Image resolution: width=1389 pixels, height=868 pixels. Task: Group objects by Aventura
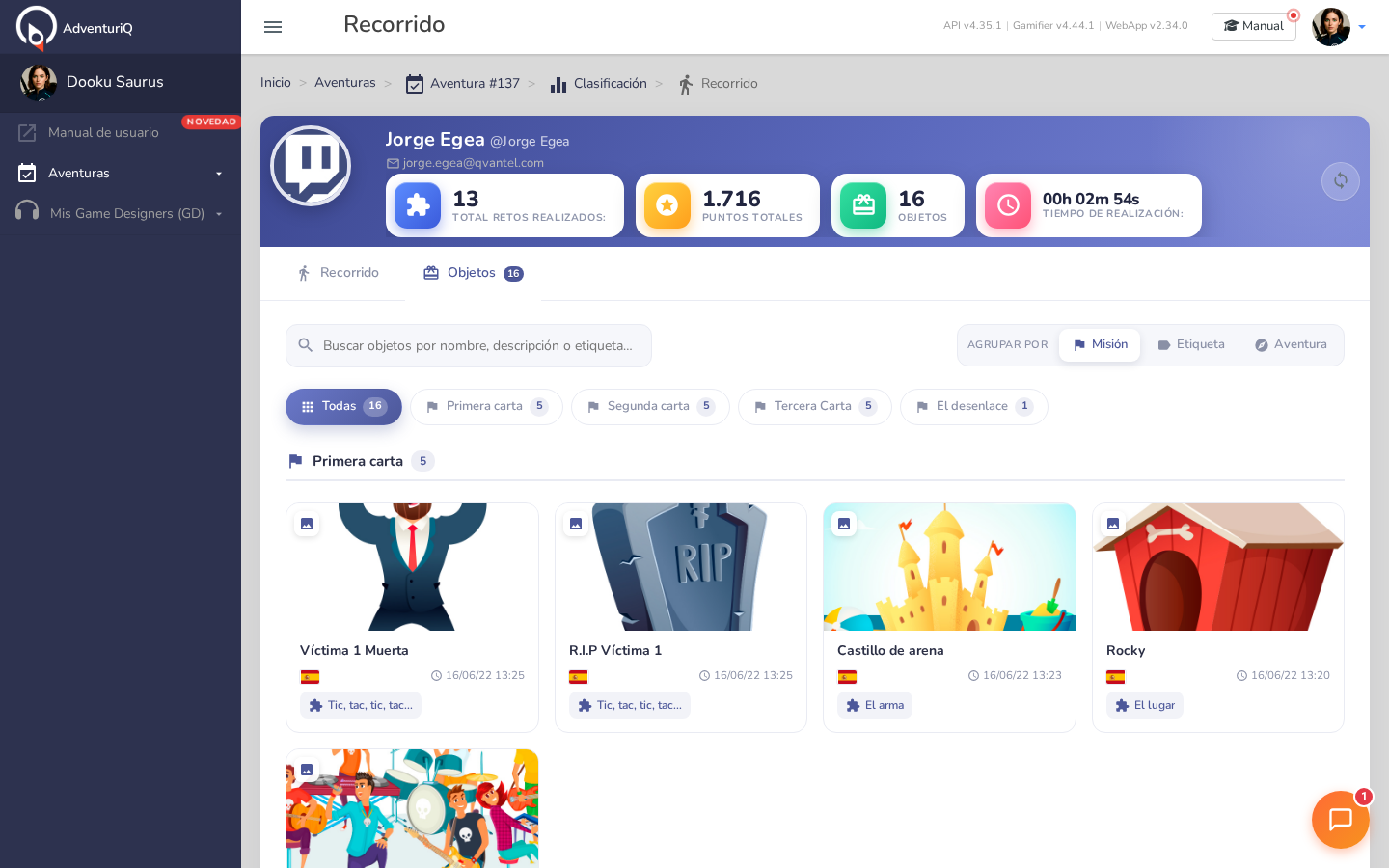(x=1291, y=345)
